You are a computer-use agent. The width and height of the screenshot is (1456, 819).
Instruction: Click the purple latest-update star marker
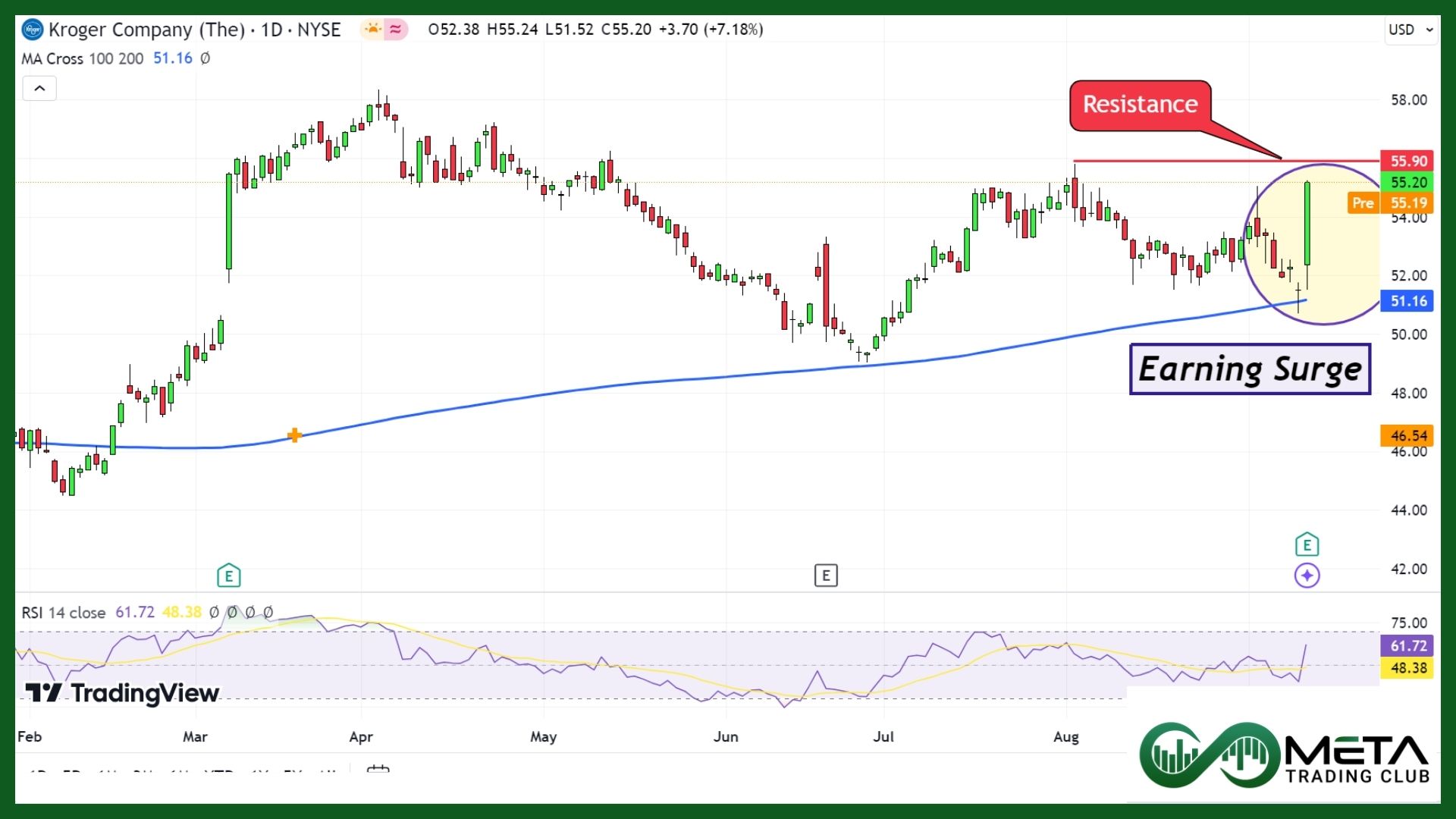(1307, 576)
